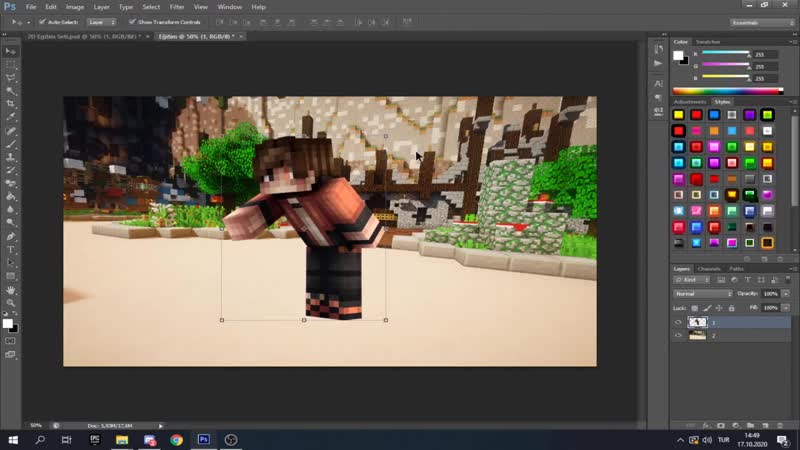Toggle the Auto-Select checkbox

42,22
